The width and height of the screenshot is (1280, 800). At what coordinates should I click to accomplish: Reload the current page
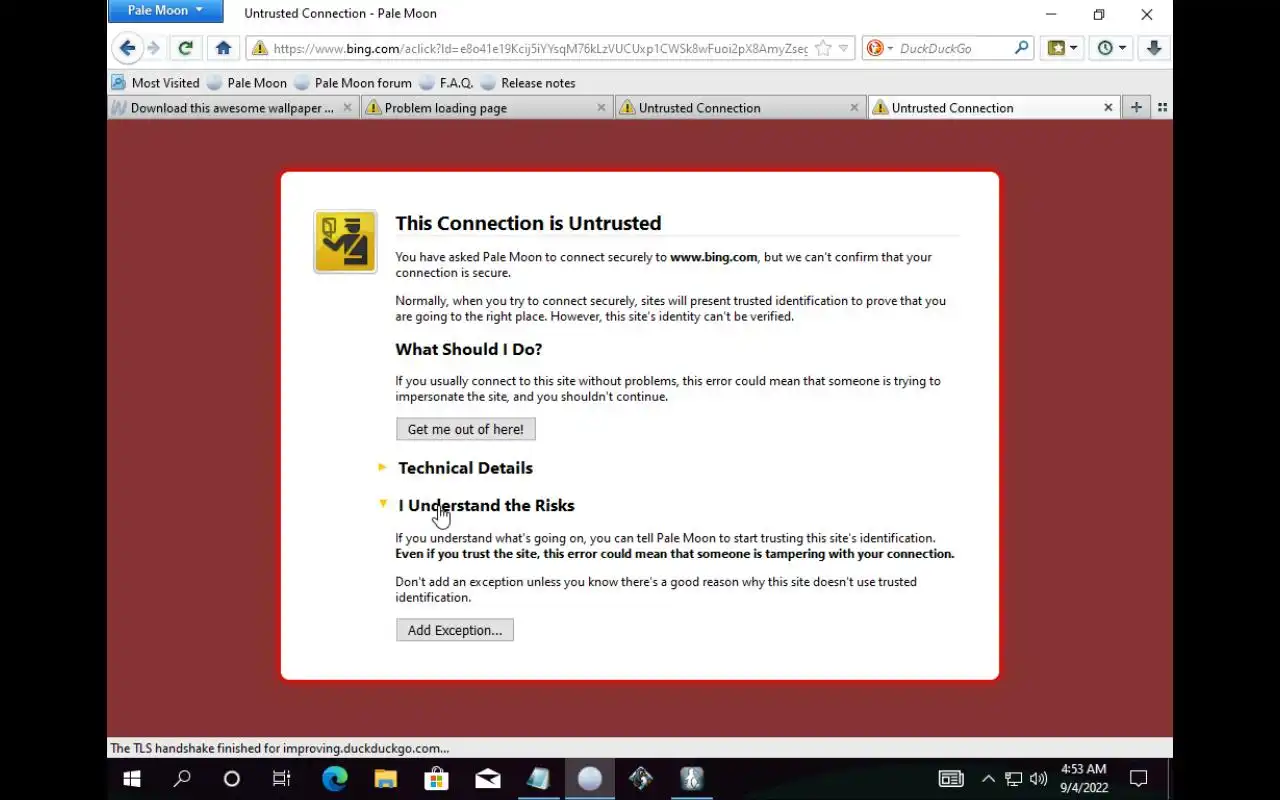[185, 48]
